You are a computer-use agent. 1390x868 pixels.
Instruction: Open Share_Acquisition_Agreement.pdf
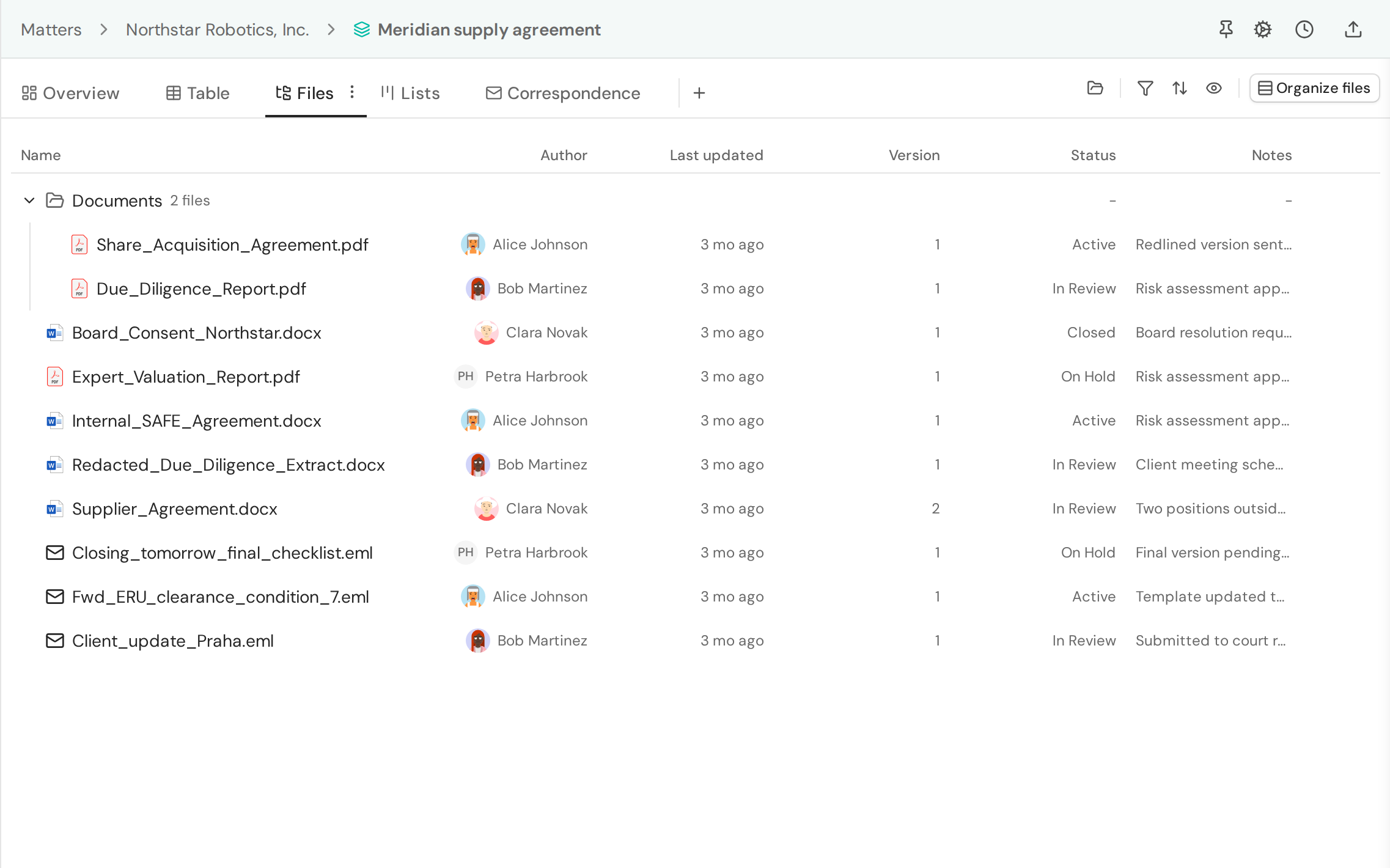pos(232,245)
